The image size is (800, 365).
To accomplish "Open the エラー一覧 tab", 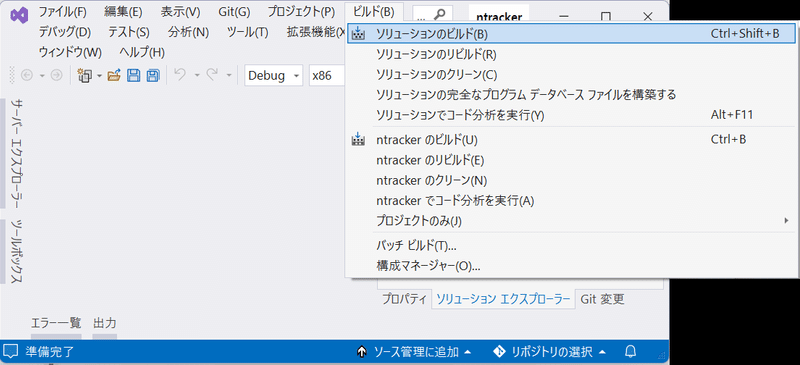I will pos(56,323).
